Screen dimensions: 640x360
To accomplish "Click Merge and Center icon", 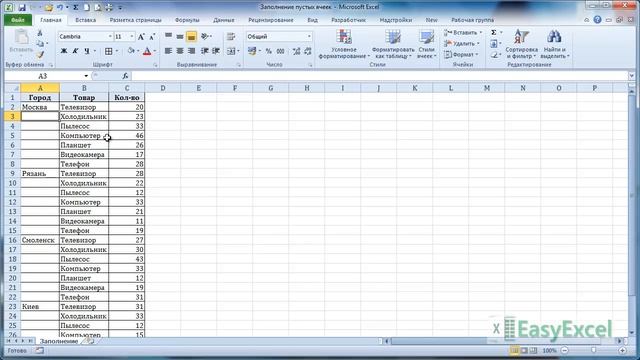I will [x=231, y=51].
